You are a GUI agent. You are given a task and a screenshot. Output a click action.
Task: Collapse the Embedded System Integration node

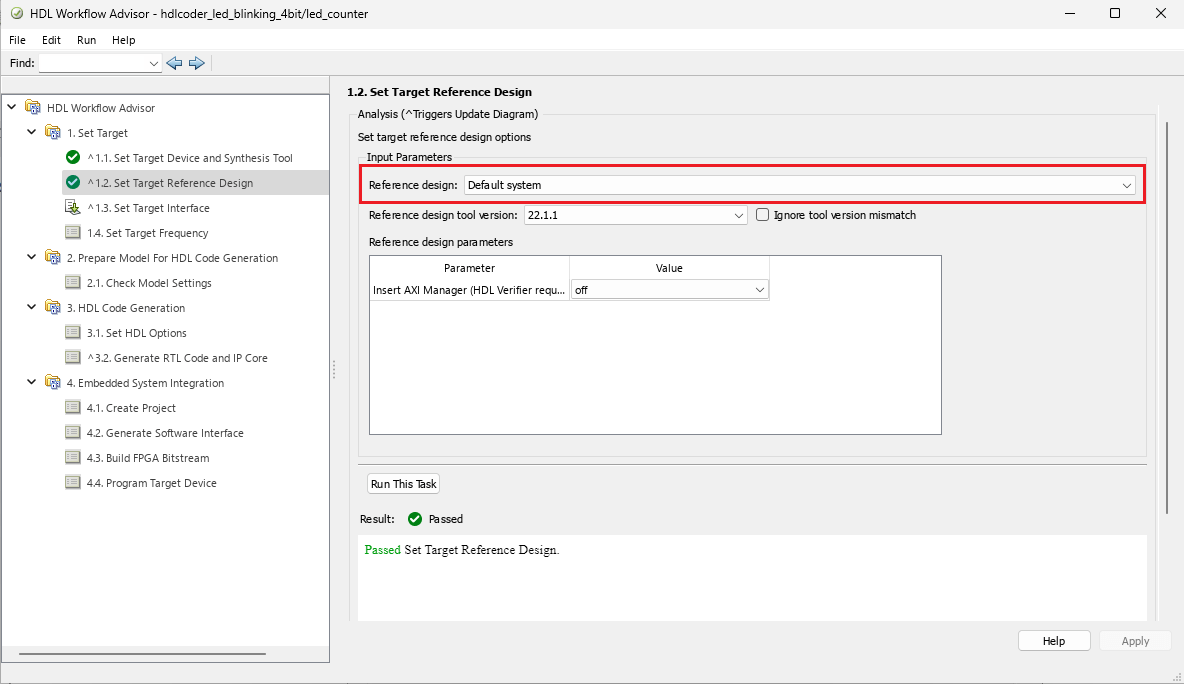point(32,383)
